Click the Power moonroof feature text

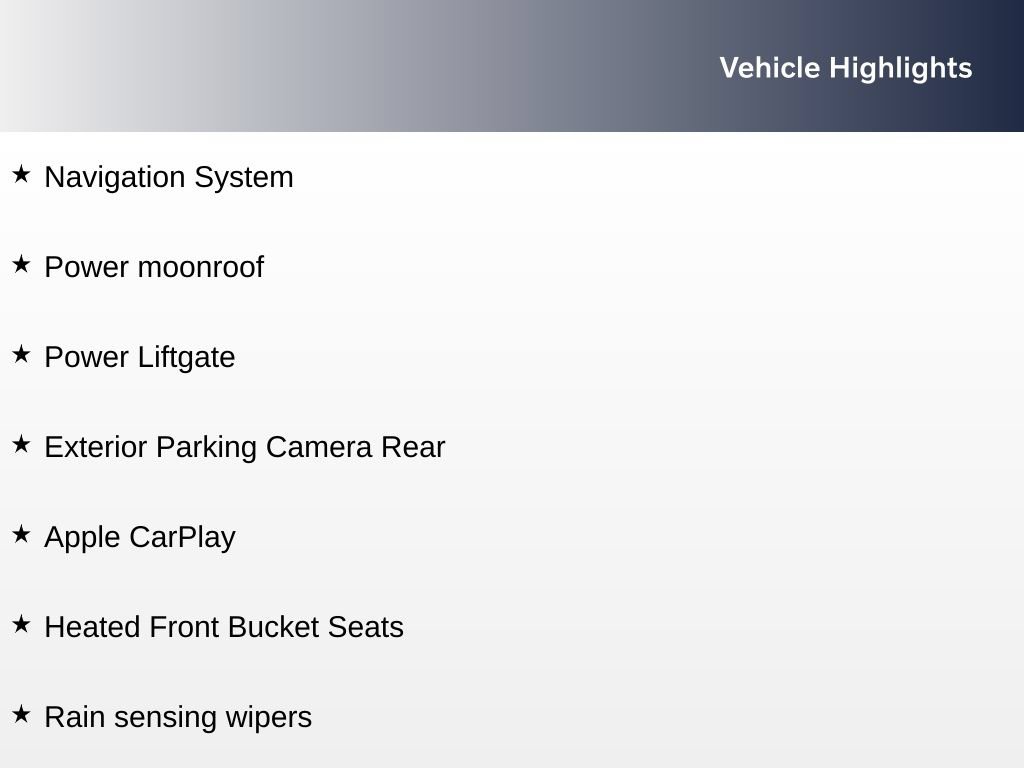click(x=154, y=267)
